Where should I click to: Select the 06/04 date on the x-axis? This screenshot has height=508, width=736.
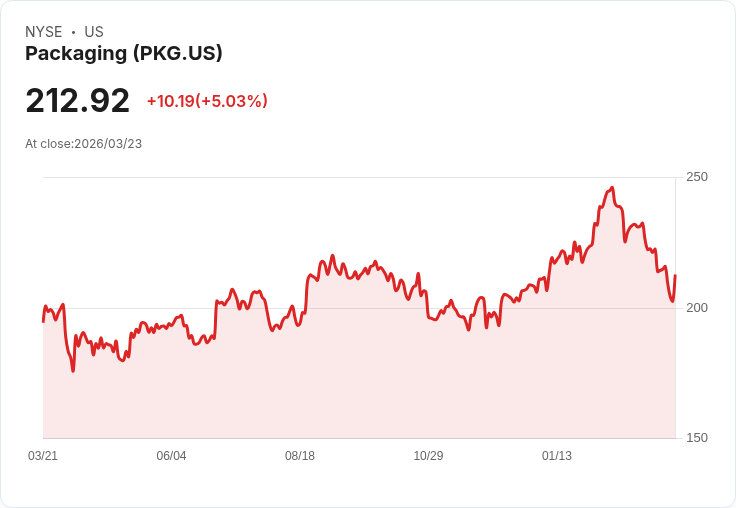(171, 456)
